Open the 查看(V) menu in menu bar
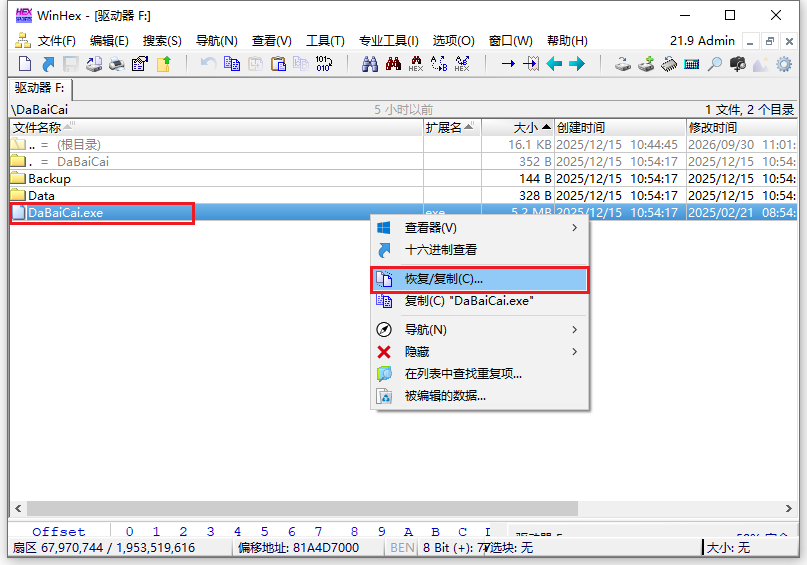807x565 pixels. pos(271,41)
